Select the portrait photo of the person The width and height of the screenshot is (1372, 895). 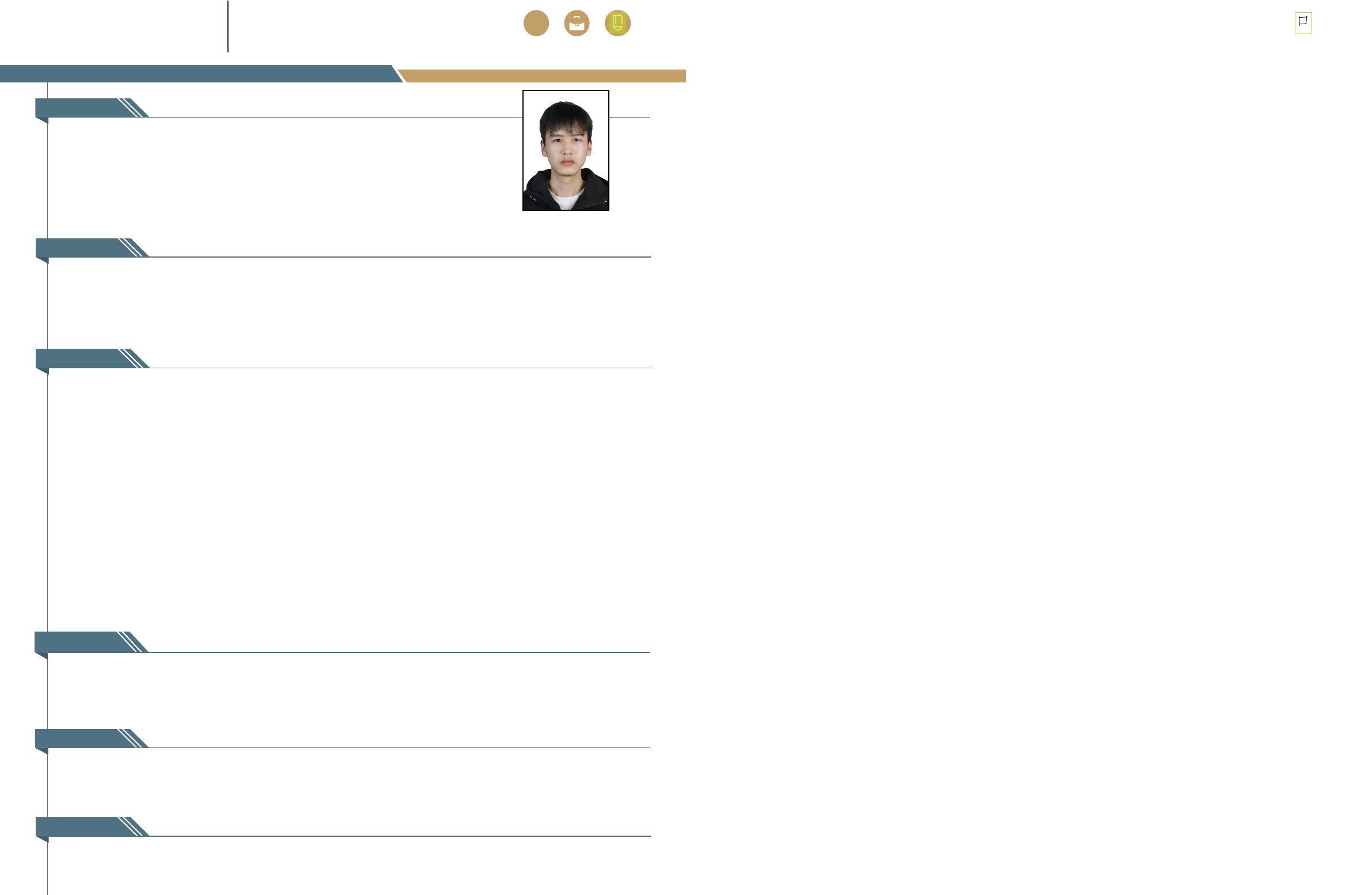coord(566,150)
